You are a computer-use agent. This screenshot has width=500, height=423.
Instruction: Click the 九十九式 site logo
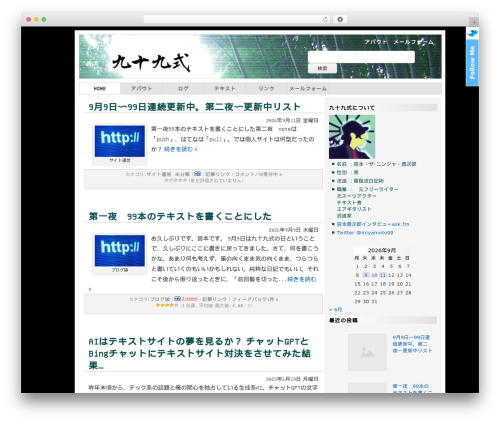151,62
